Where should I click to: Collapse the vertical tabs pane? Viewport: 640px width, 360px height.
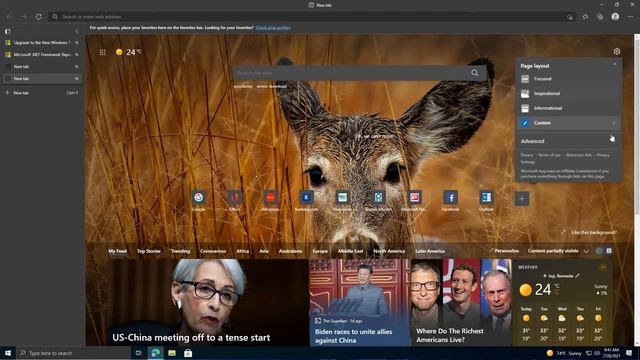pyautogui.click(x=77, y=31)
